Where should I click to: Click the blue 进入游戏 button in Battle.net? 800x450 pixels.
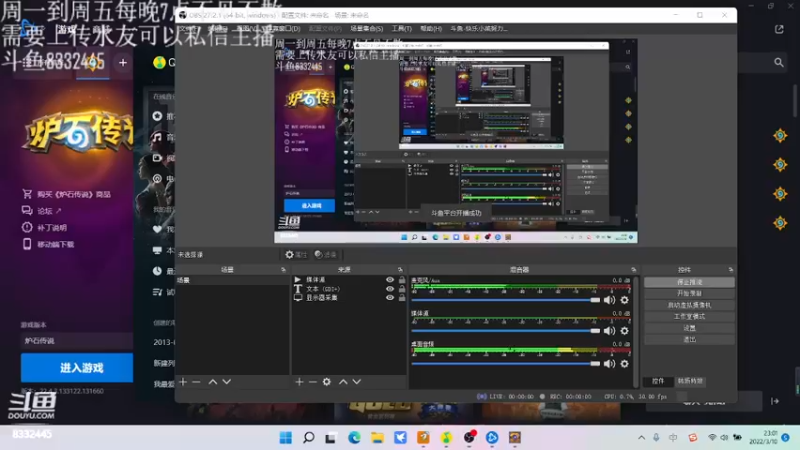click(x=77, y=367)
